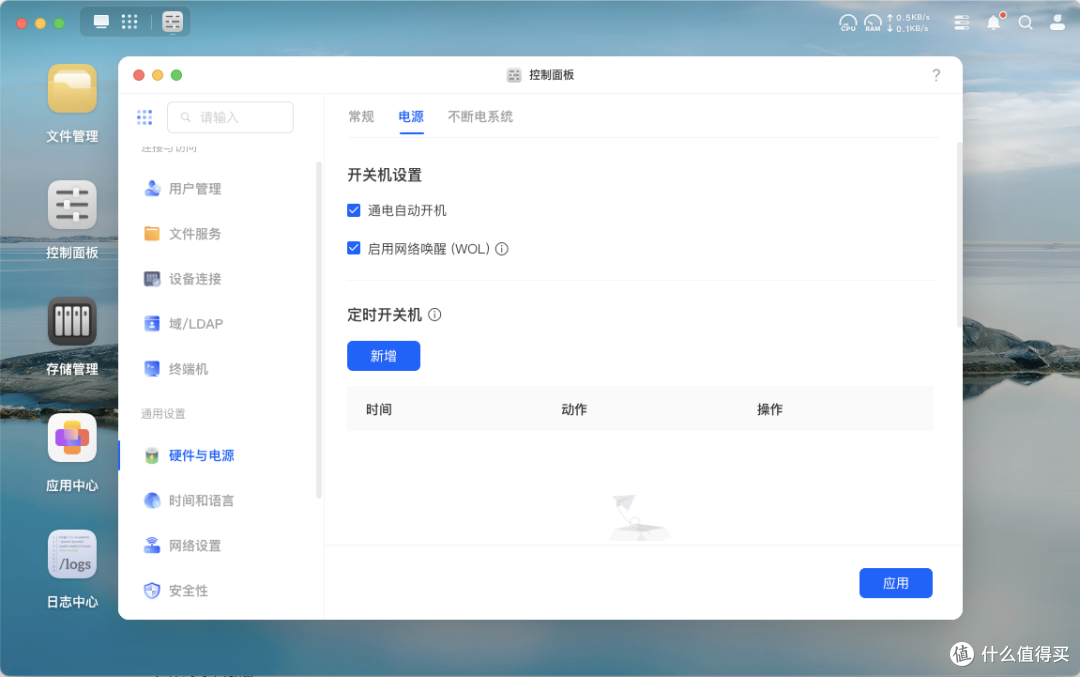The height and width of the screenshot is (677, 1080).
Task: Open the task manager list icon in the top bar
Action: click(962, 23)
